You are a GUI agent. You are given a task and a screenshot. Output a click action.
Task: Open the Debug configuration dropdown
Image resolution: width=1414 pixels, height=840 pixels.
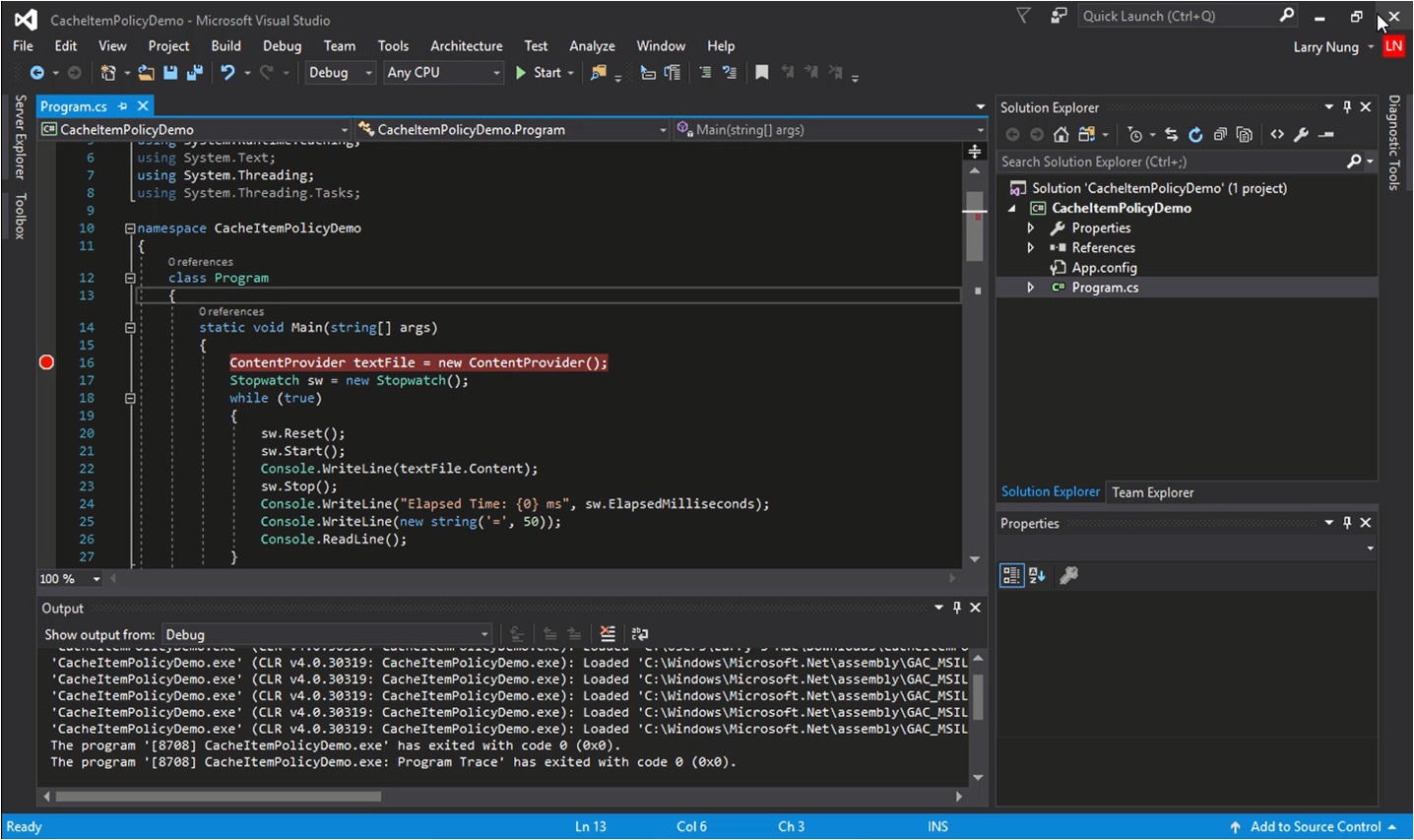[x=340, y=73]
